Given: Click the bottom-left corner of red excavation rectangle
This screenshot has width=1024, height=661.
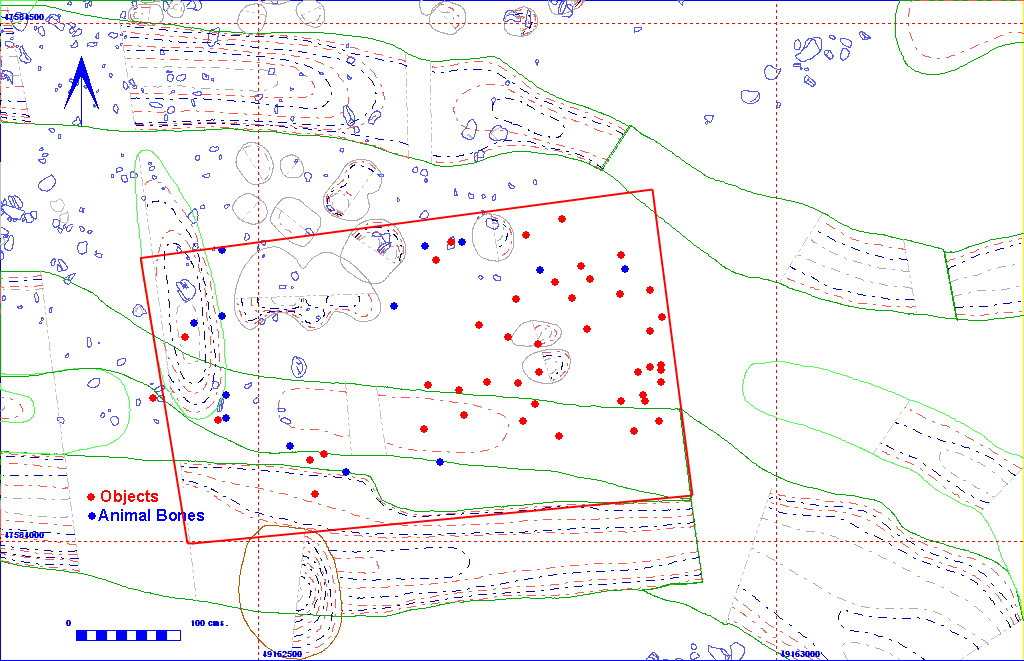Looking at the screenshot, I should pos(188,543).
